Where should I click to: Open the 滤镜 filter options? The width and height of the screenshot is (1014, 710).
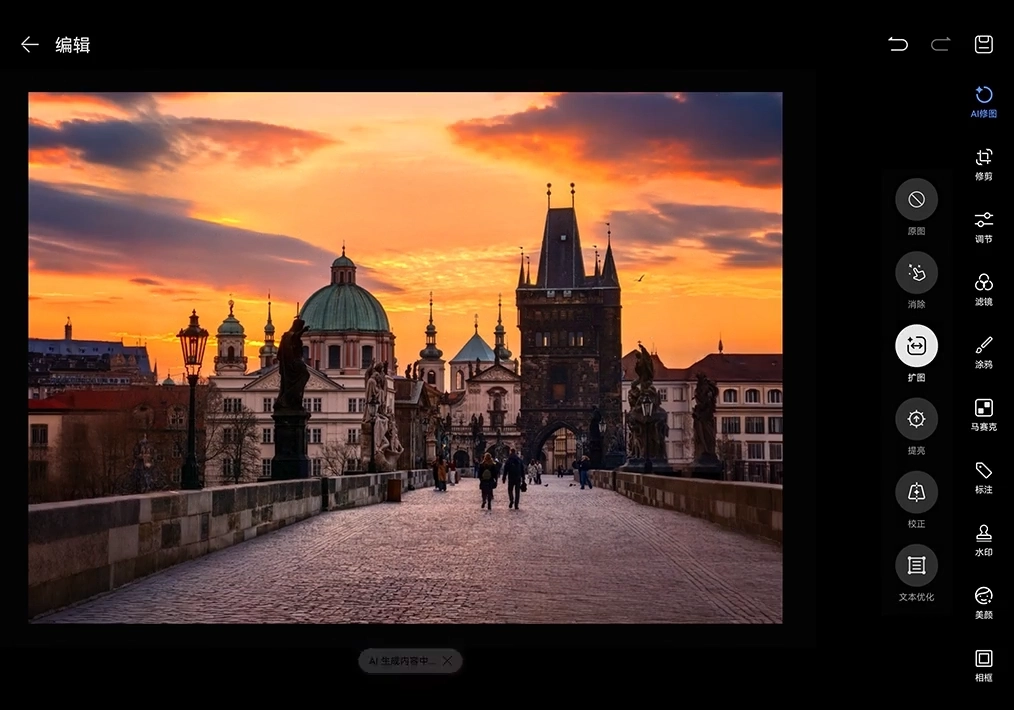click(x=984, y=288)
